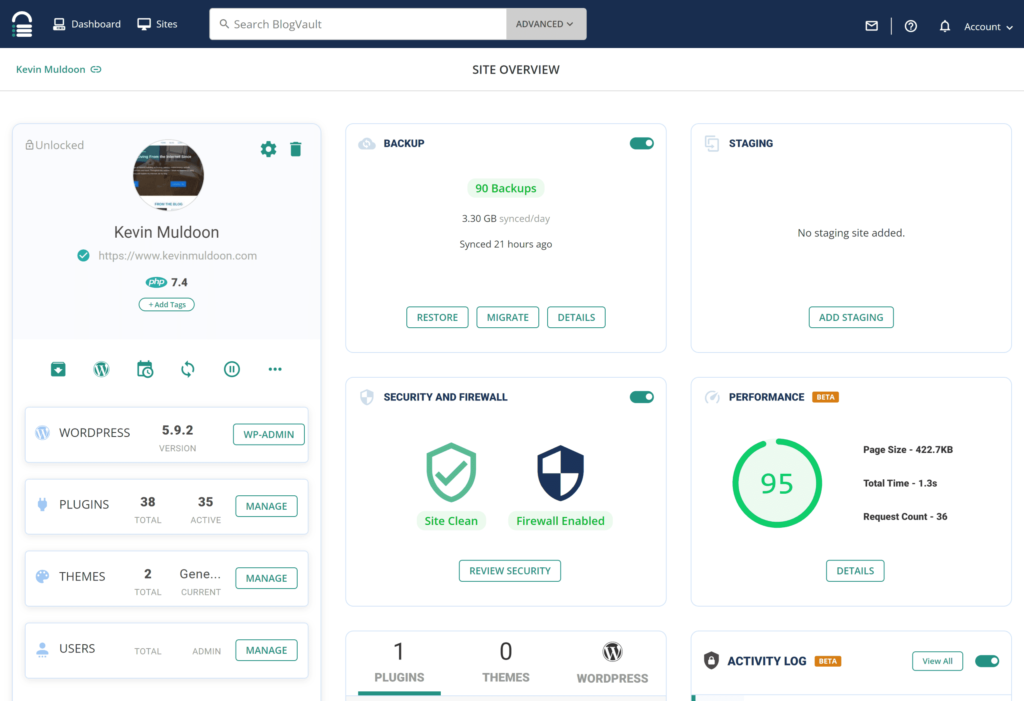Click WP-ADMIN button

coord(268,434)
